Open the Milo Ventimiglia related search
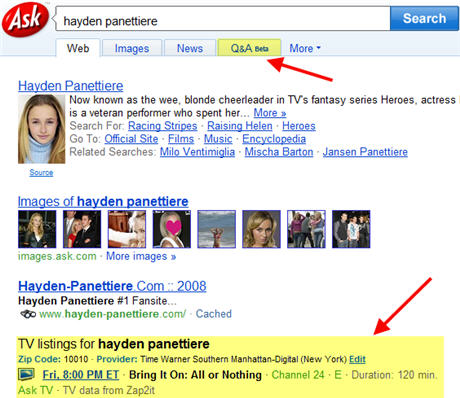This screenshot has height=398, width=460. click(x=197, y=152)
